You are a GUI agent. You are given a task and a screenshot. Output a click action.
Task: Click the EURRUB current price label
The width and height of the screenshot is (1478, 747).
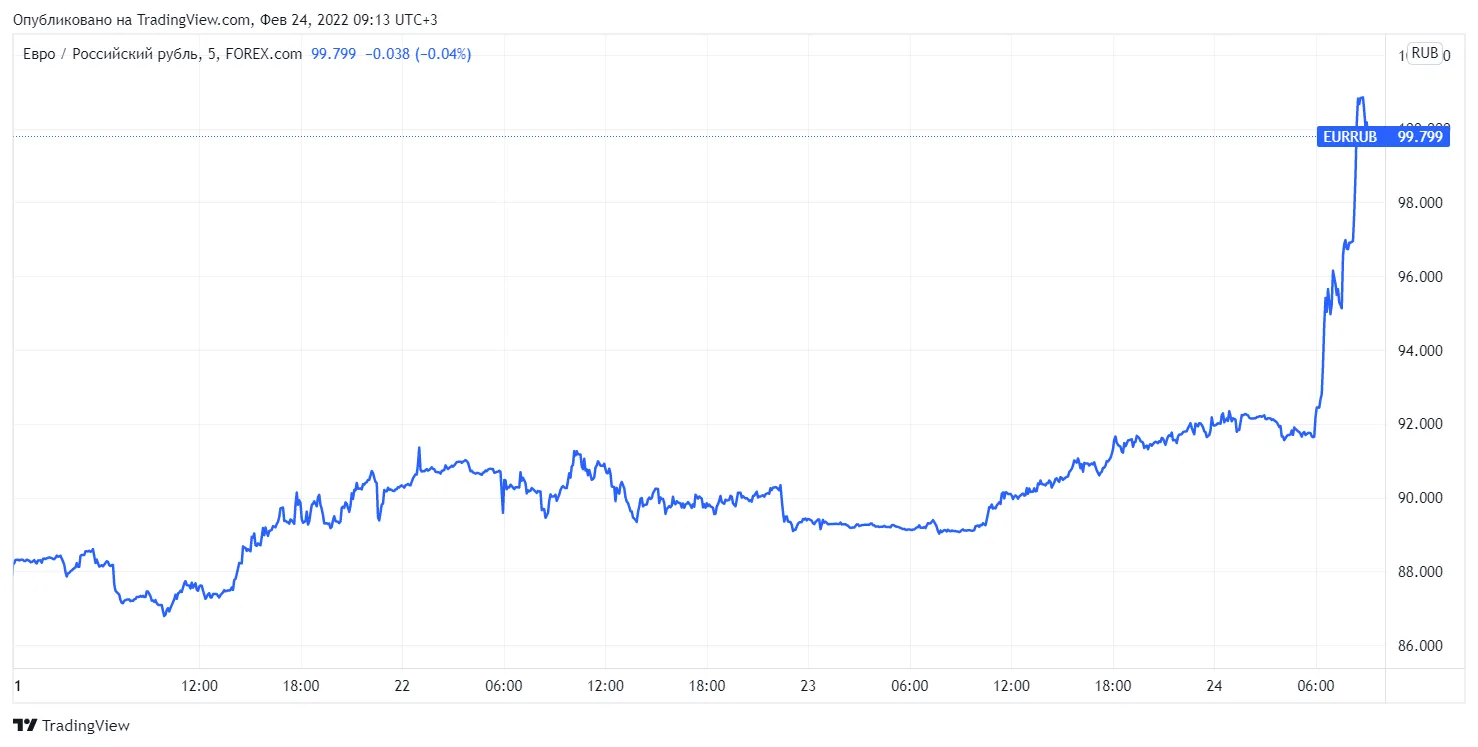1382,137
